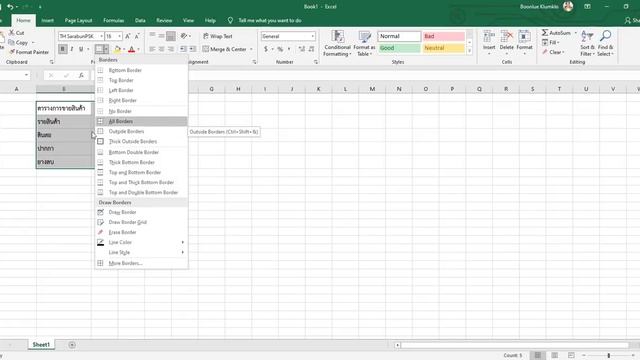Screen dimensions: 640x360
Task: Toggle Center alignment
Action: [162, 49]
